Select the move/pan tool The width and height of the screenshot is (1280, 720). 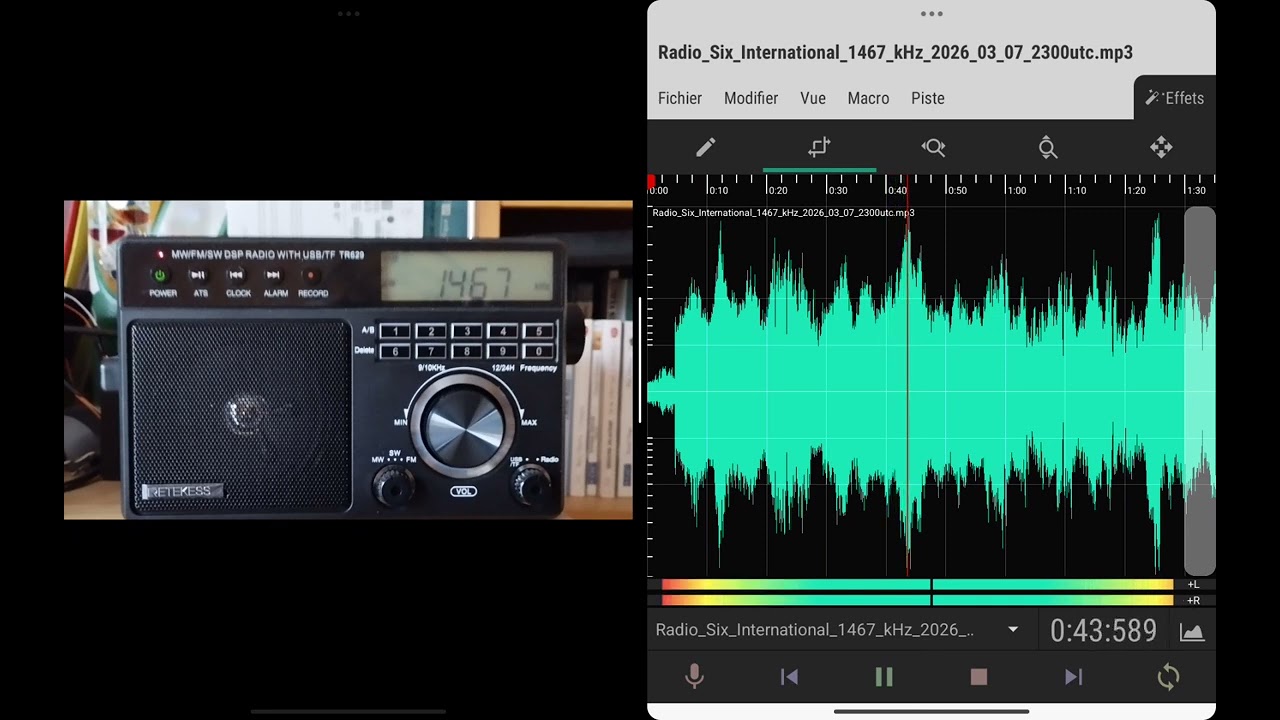pos(1161,148)
